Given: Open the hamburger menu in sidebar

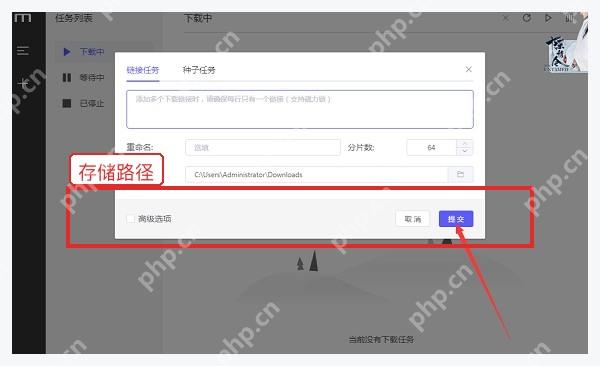Looking at the screenshot, I should coord(23,51).
